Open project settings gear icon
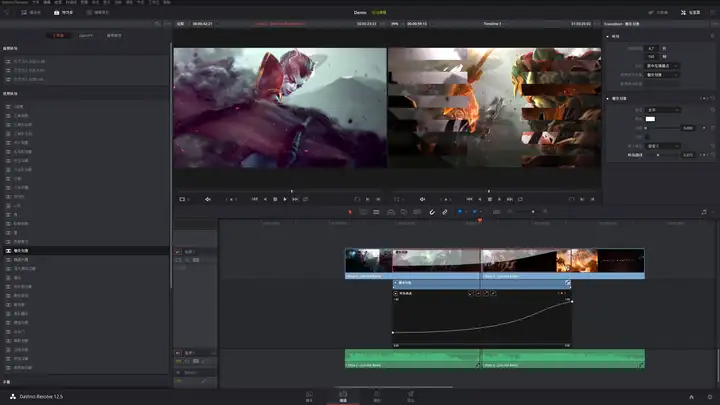 710,397
